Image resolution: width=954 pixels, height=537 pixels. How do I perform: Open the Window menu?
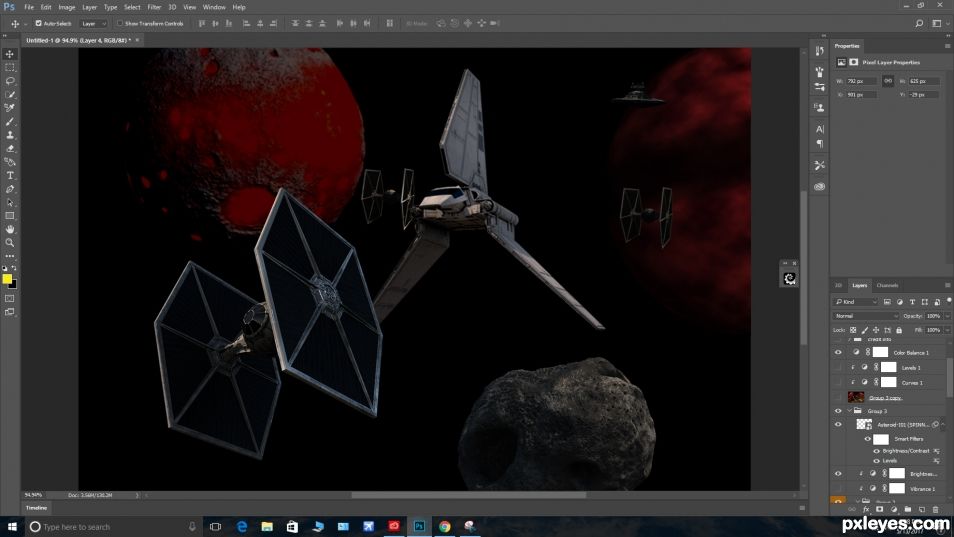(214, 7)
